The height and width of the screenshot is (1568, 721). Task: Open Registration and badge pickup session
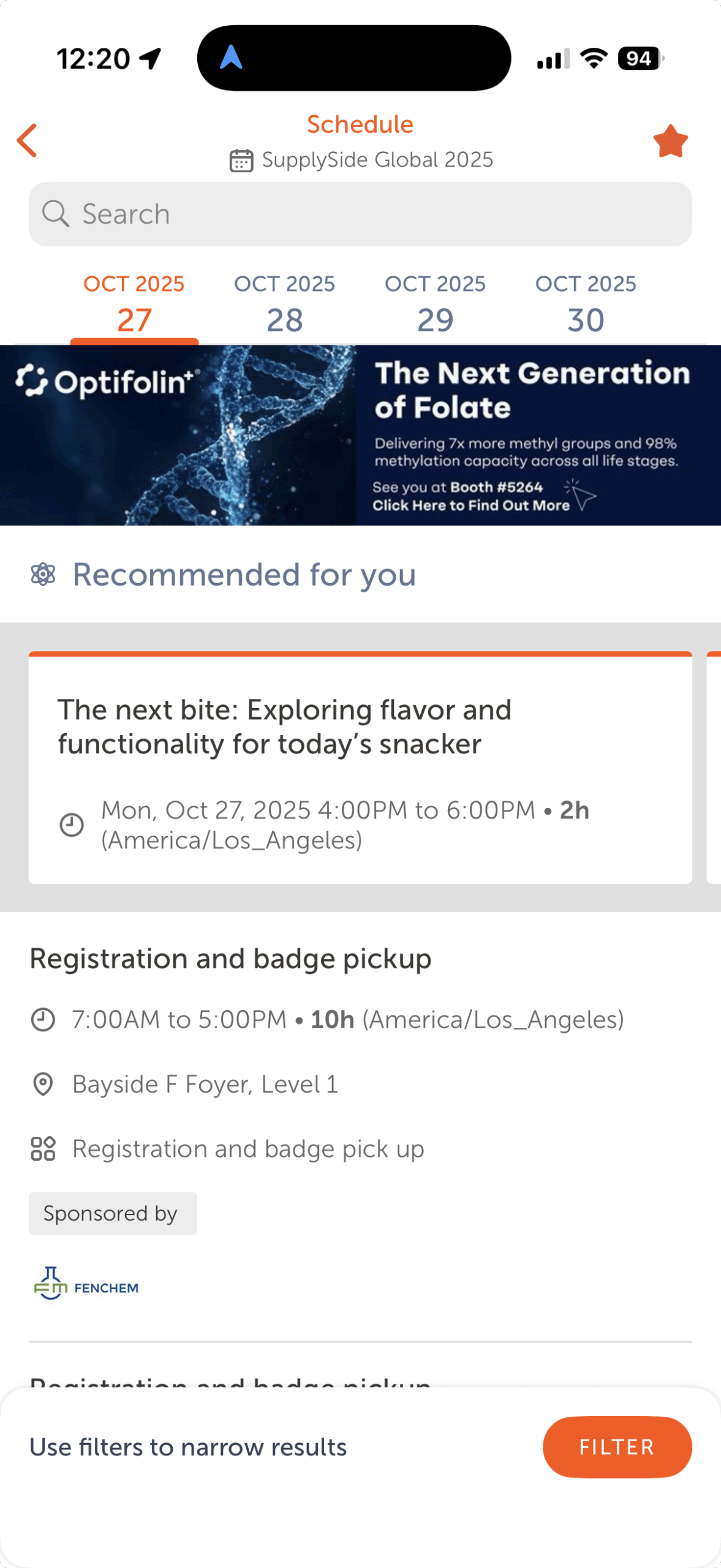[230, 959]
